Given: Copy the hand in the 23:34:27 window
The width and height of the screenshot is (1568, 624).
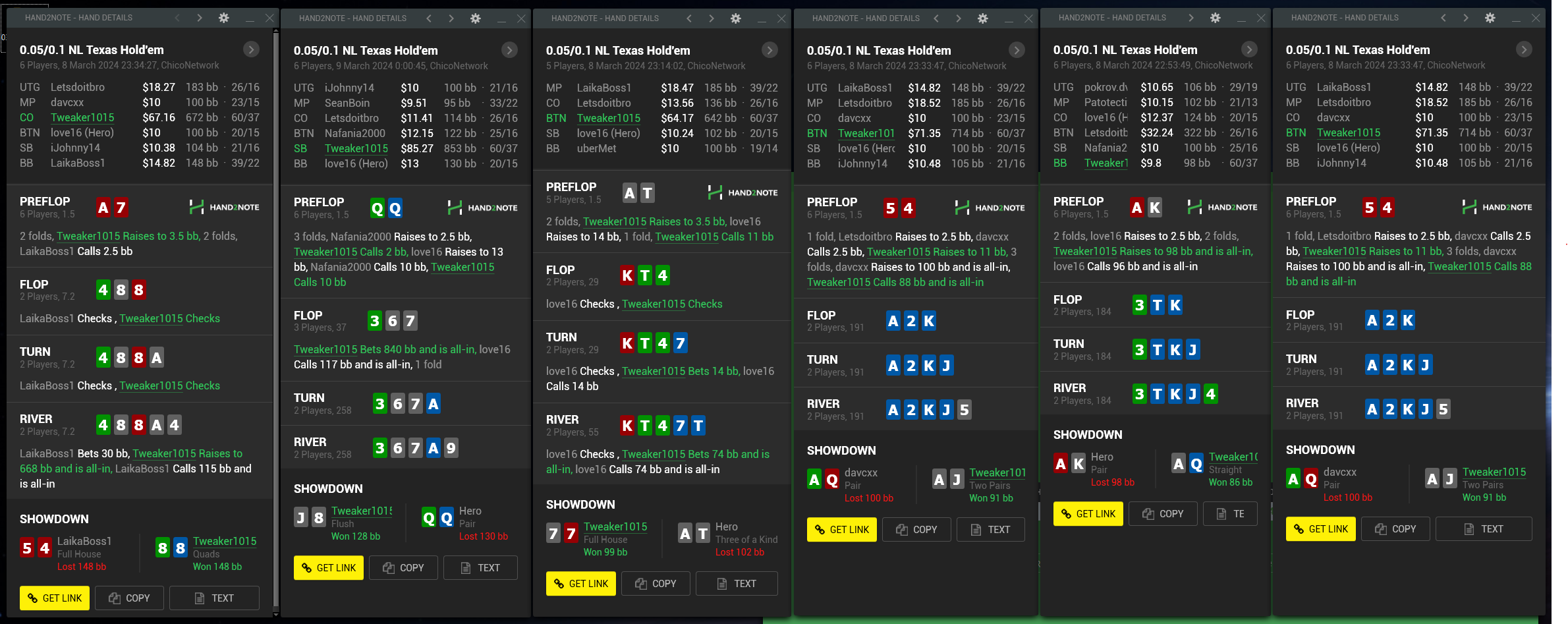Looking at the screenshot, I should coord(129,598).
